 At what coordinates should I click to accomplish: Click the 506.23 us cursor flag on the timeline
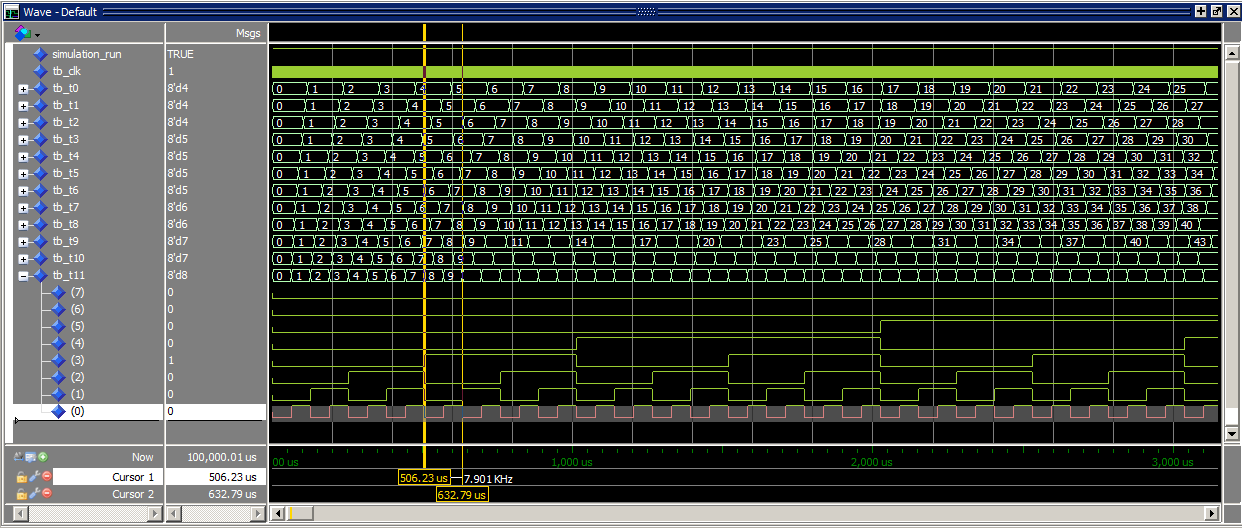pyautogui.click(x=424, y=478)
